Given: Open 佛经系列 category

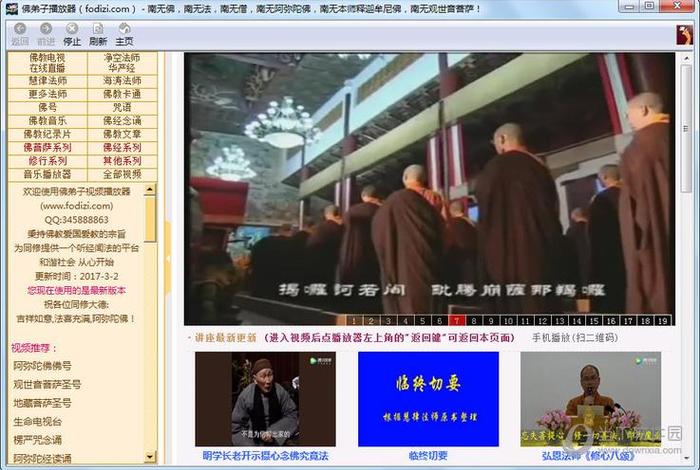Looking at the screenshot, I should click(x=122, y=148).
